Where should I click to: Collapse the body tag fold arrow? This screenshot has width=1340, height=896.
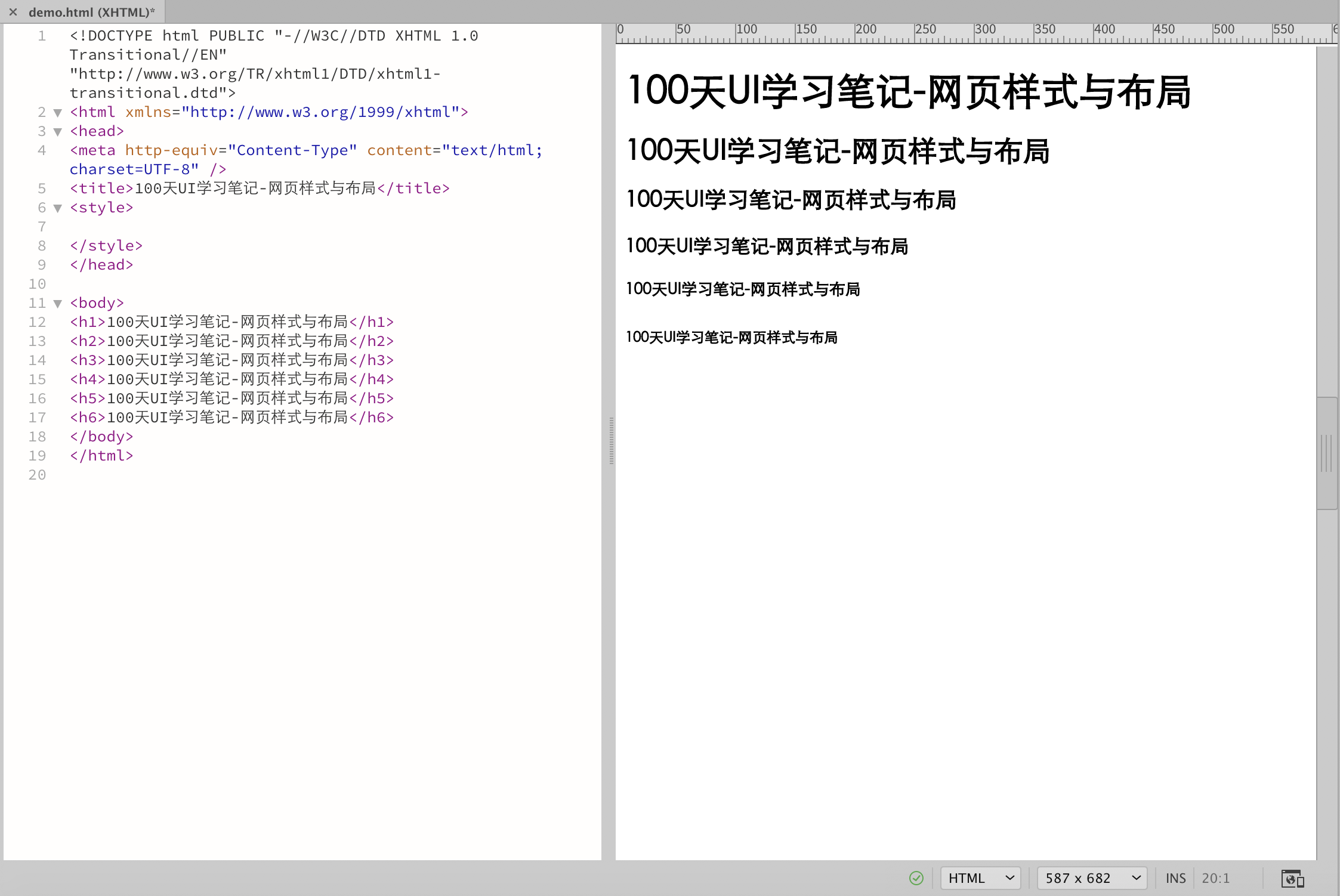58,304
